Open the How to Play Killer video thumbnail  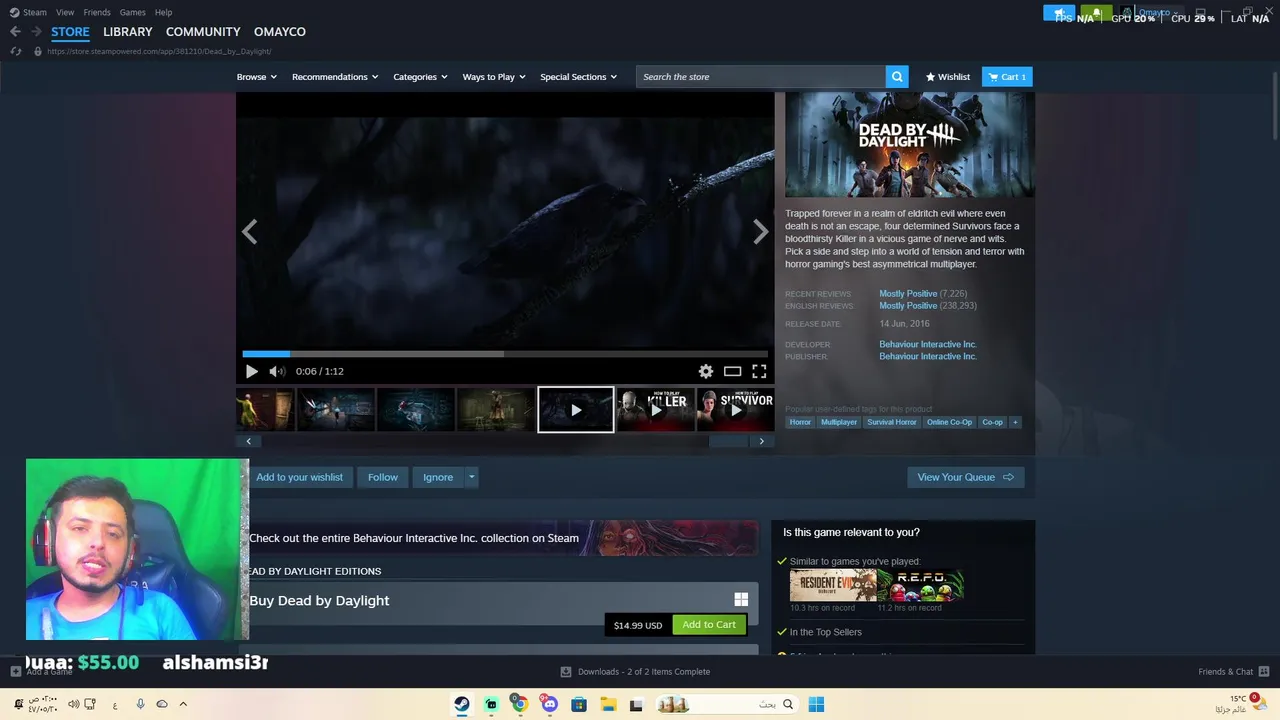click(x=656, y=410)
